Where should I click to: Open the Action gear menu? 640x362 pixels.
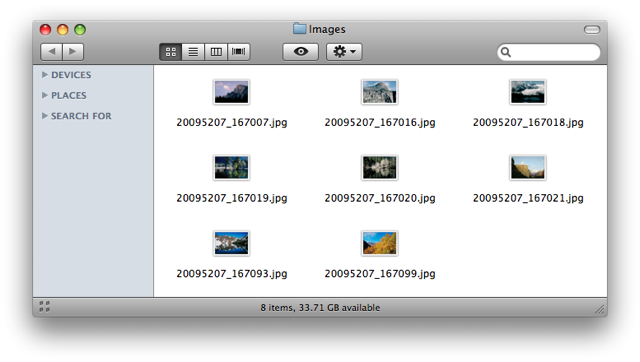344,52
